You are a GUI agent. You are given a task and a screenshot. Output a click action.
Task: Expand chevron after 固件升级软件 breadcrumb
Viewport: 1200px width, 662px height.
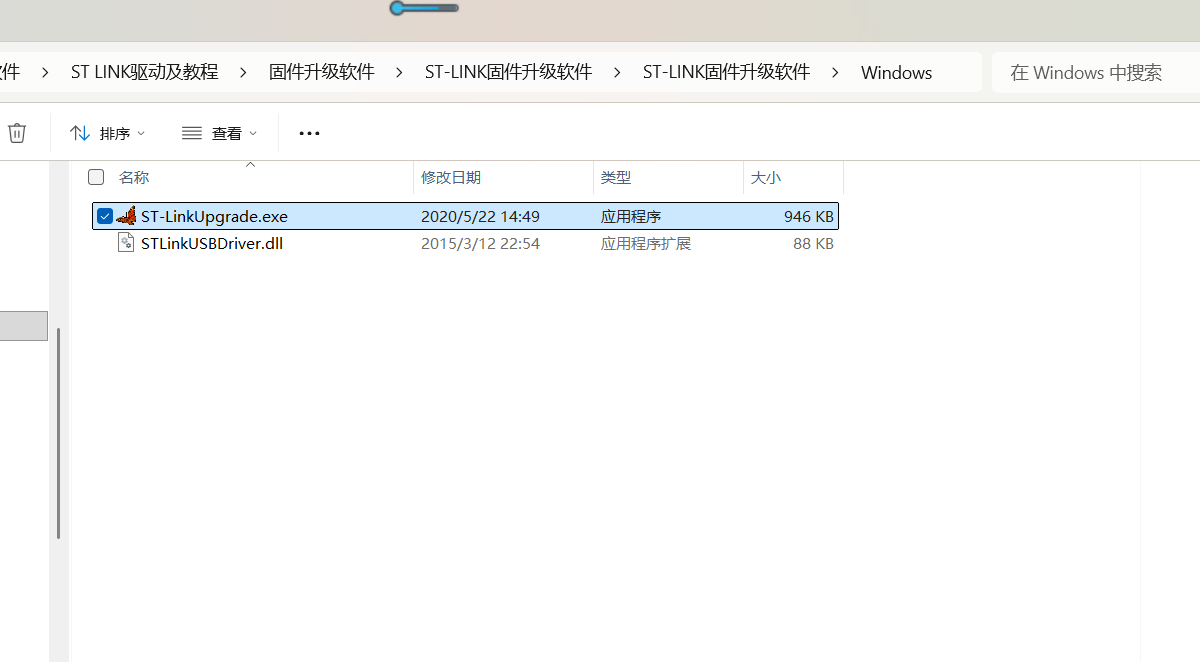point(399,72)
